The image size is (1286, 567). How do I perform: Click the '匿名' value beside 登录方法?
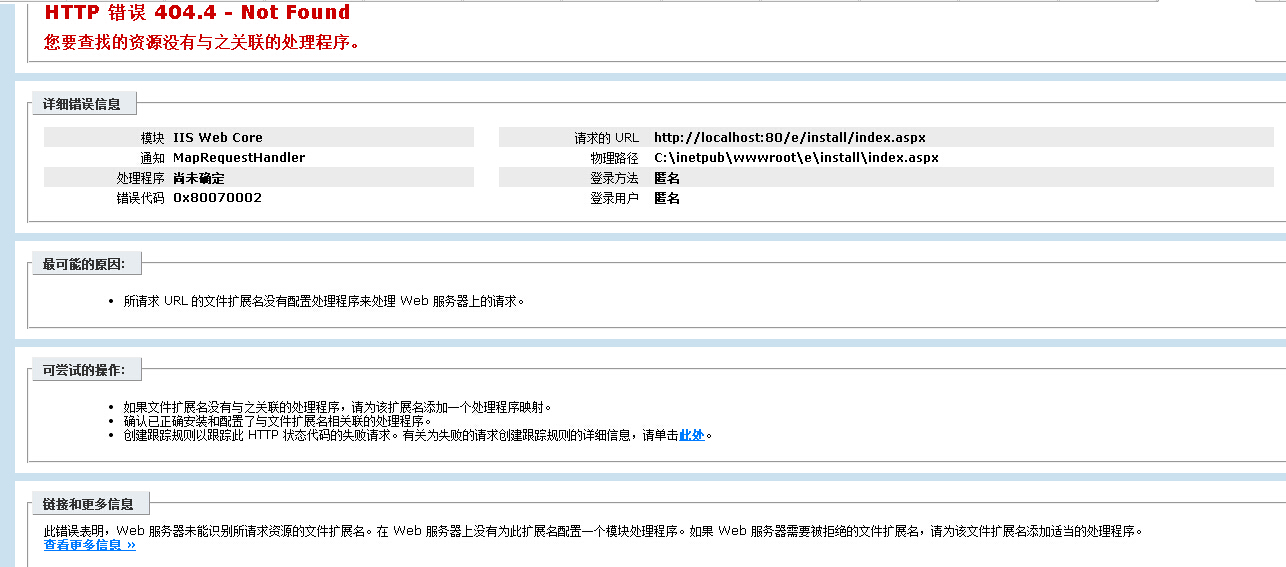click(x=667, y=178)
